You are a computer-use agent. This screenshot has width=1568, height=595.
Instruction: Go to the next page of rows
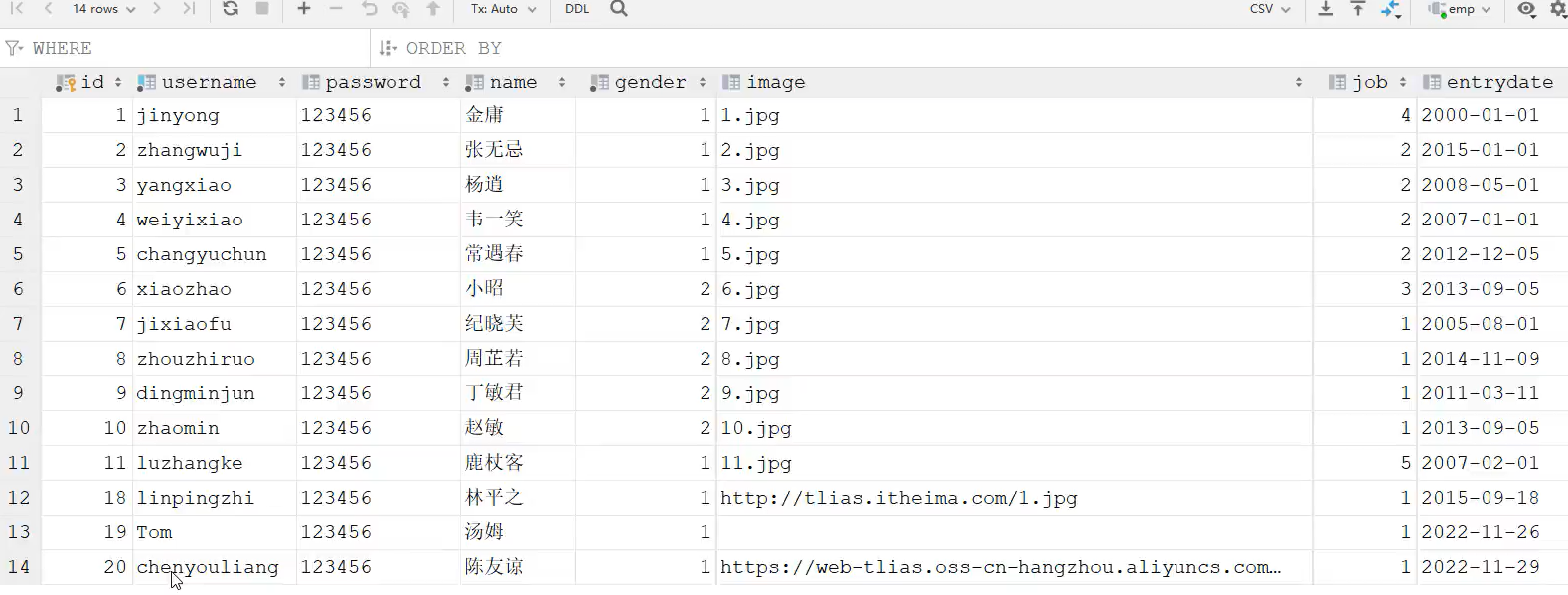(x=157, y=9)
